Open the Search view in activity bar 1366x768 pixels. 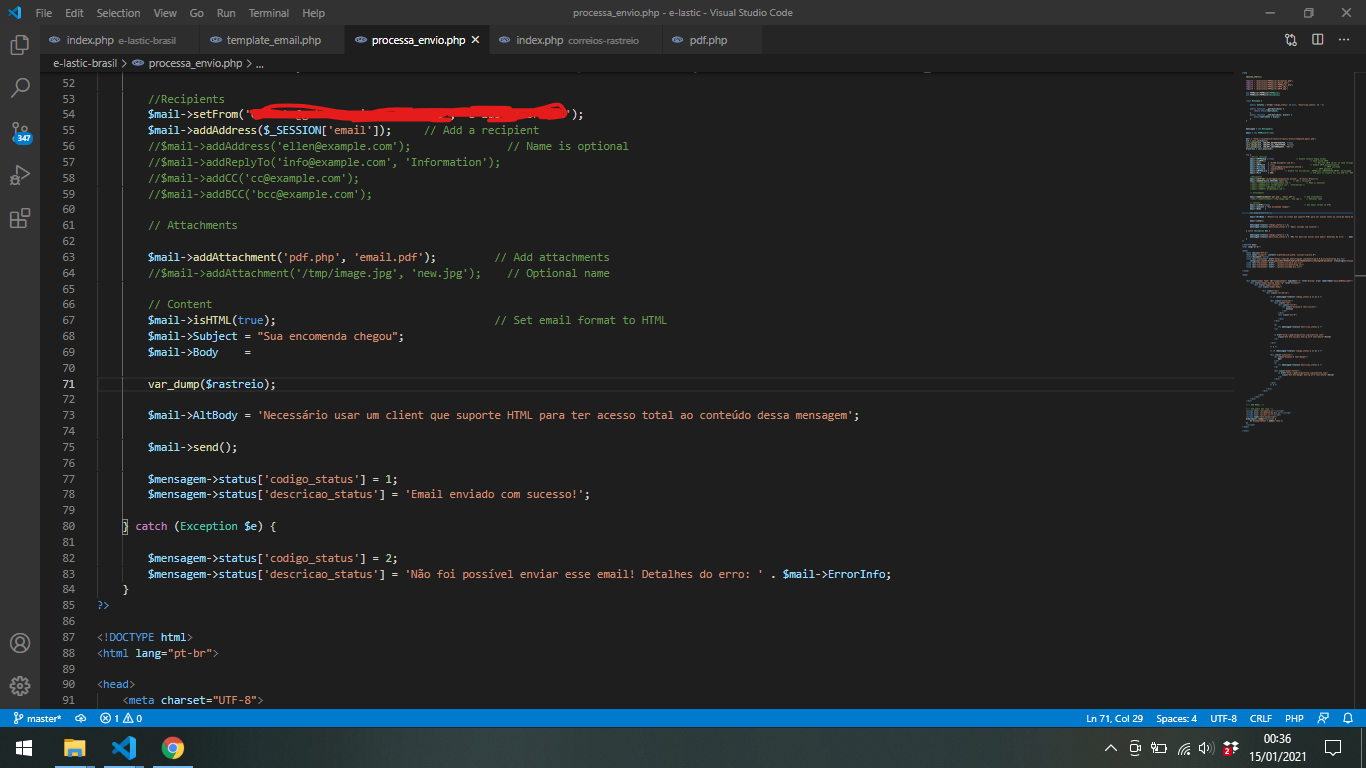[19, 88]
